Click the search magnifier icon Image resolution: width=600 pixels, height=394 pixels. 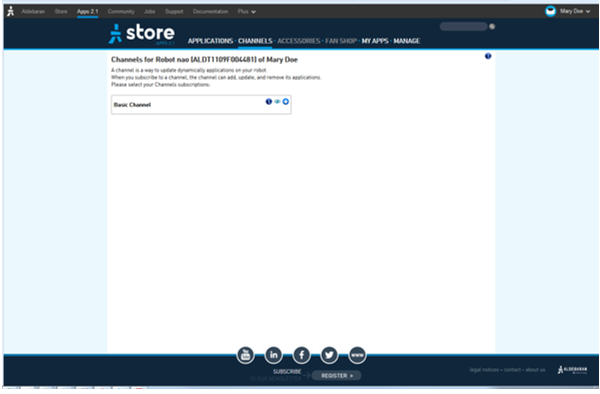point(492,26)
